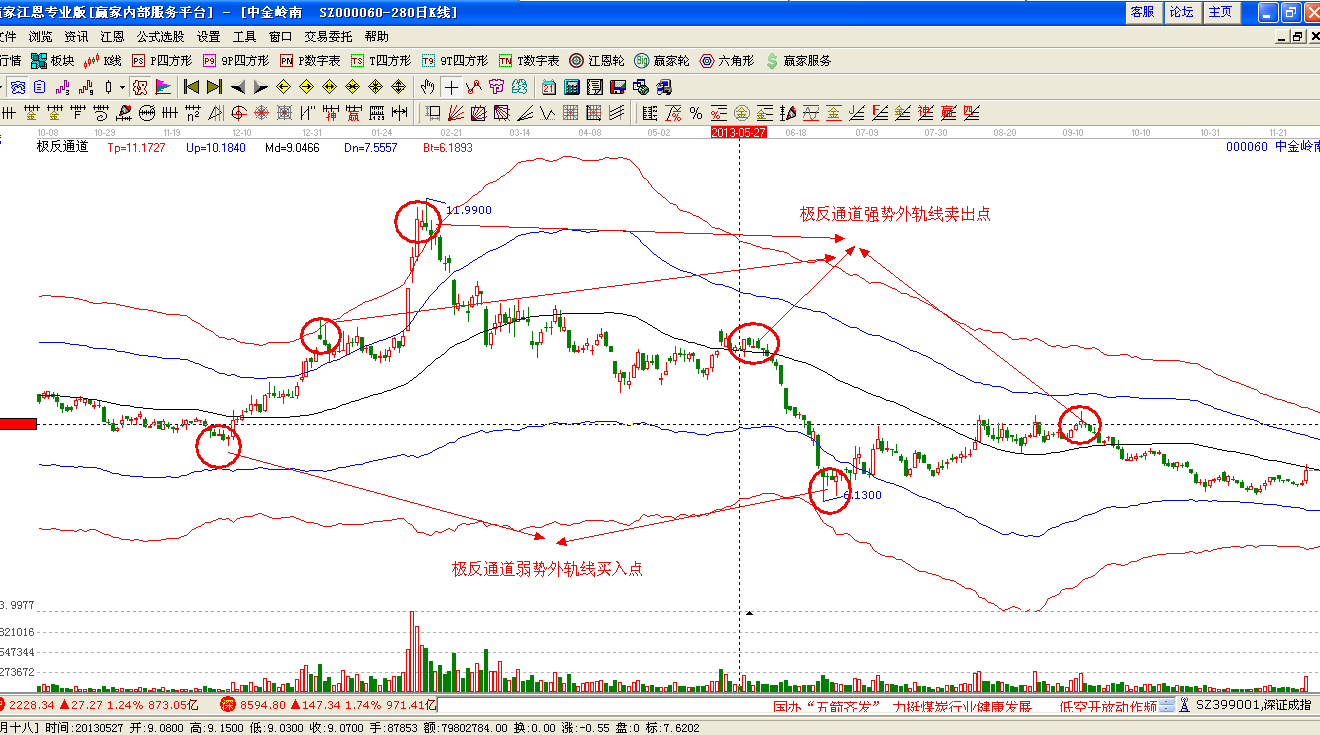
Task: Expand dropdown arrow beside candlestick icon
Action: click(122, 87)
